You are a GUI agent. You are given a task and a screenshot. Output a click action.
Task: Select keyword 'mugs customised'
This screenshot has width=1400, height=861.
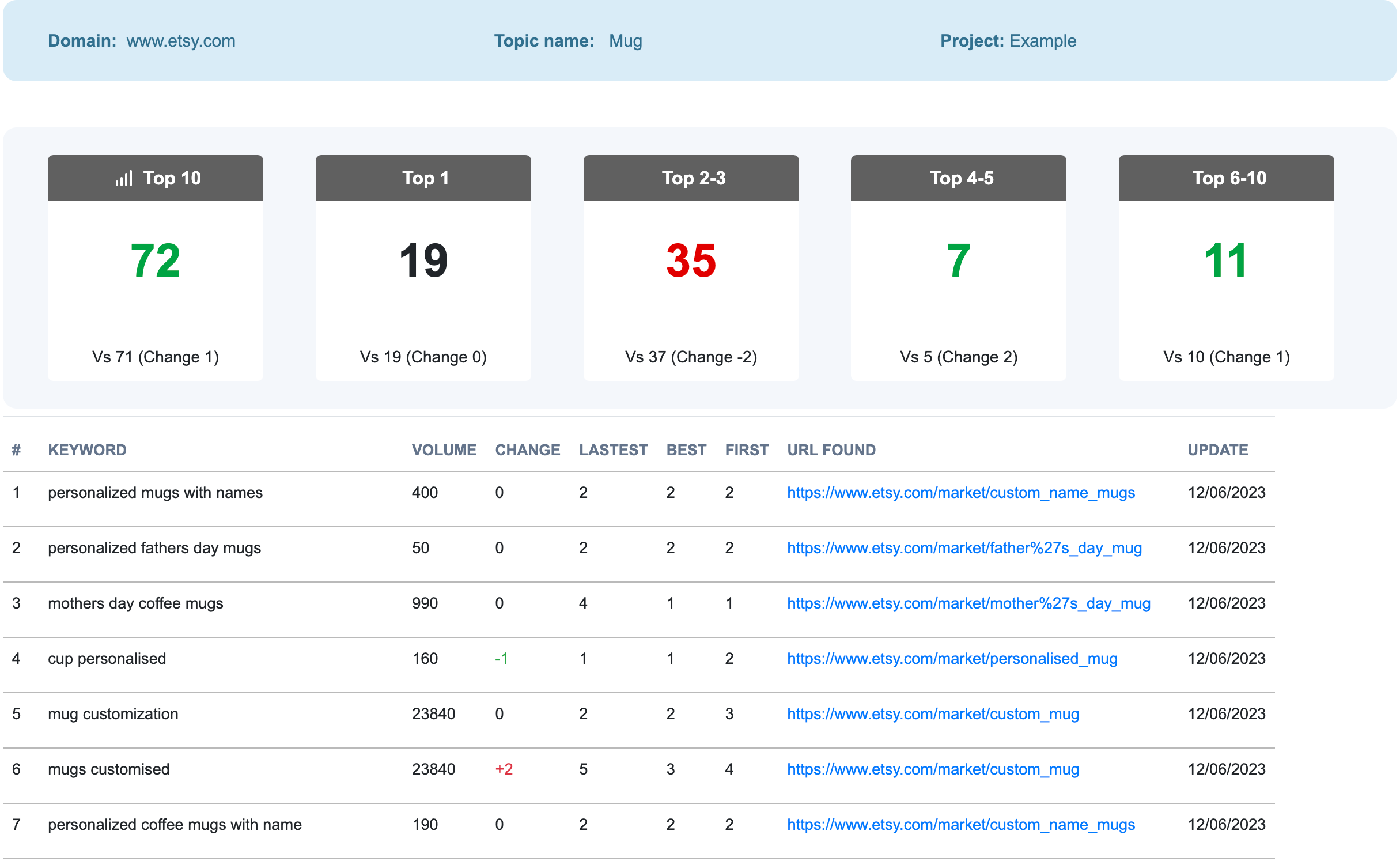(x=109, y=770)
